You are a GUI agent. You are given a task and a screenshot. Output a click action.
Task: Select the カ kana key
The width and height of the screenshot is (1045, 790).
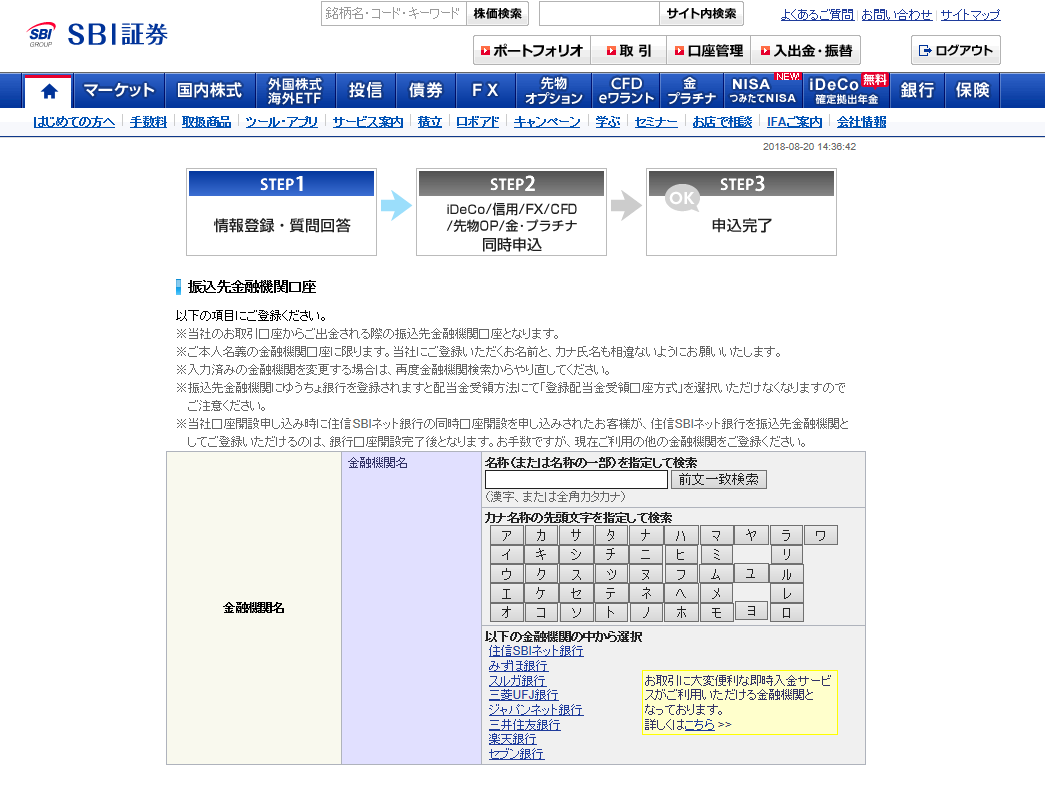click(x=541, y=535)
